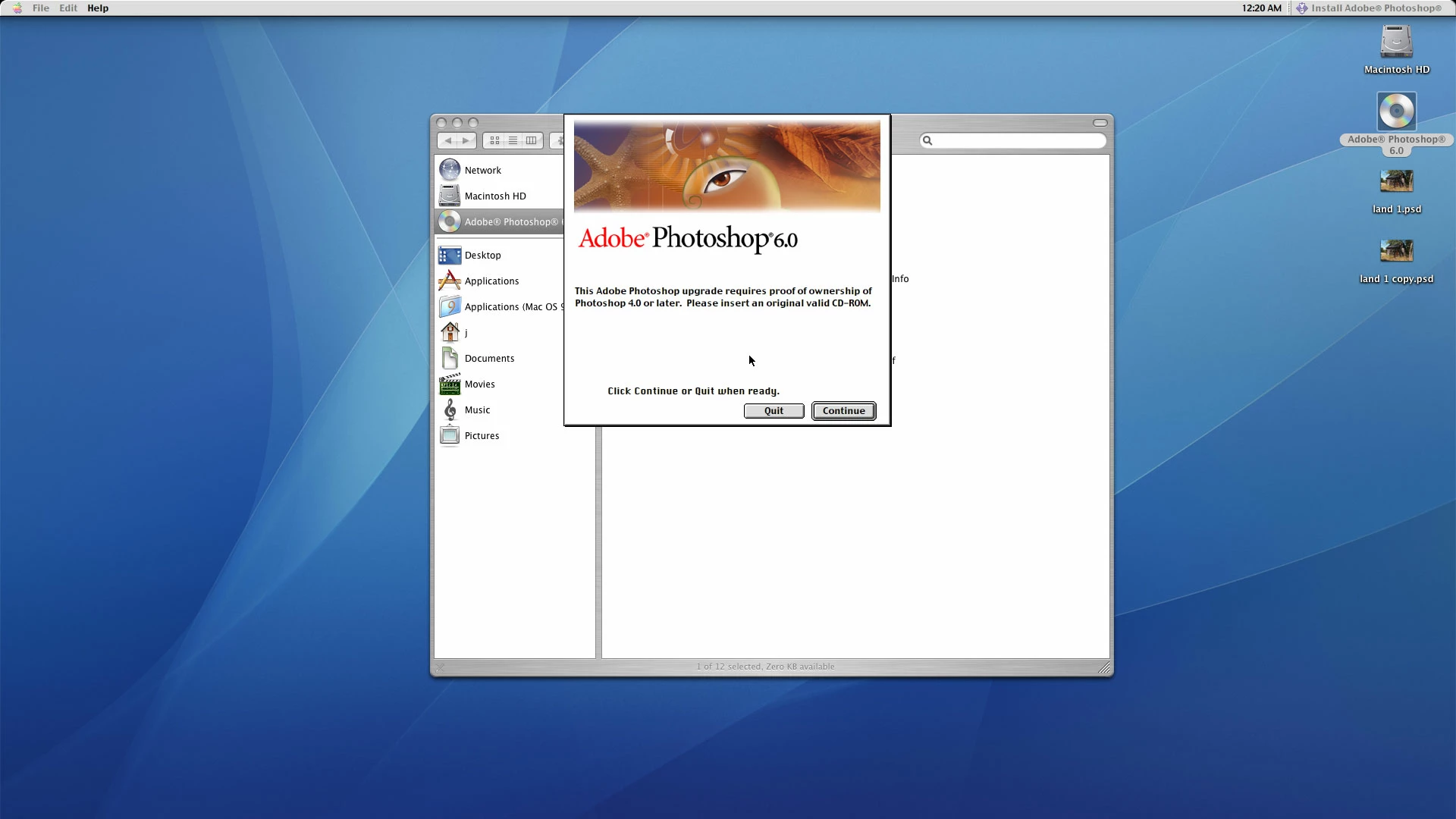Click the Quit button

pos(773,411)
